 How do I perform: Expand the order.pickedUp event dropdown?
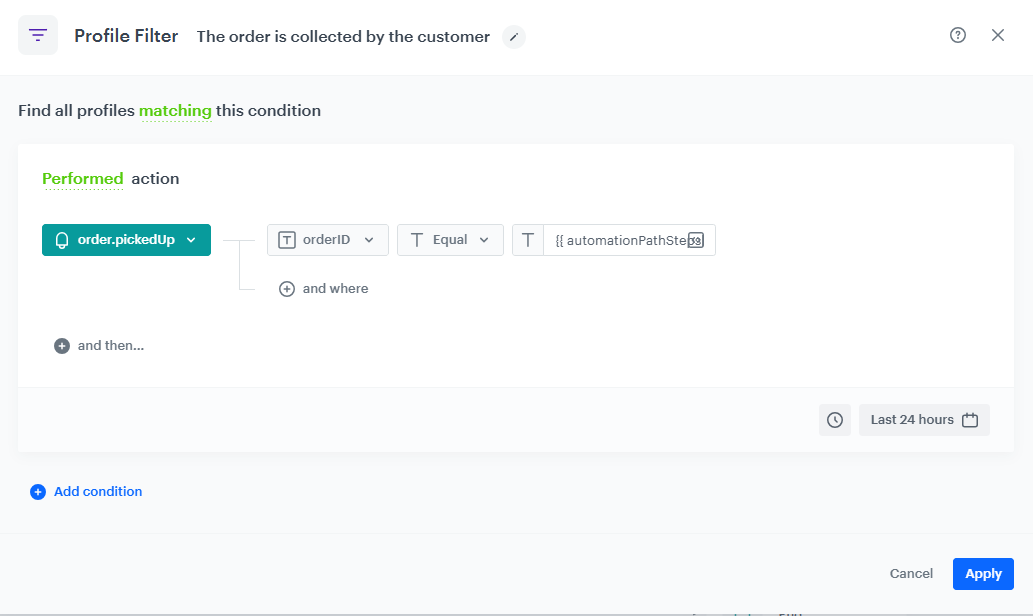(191, 240)
